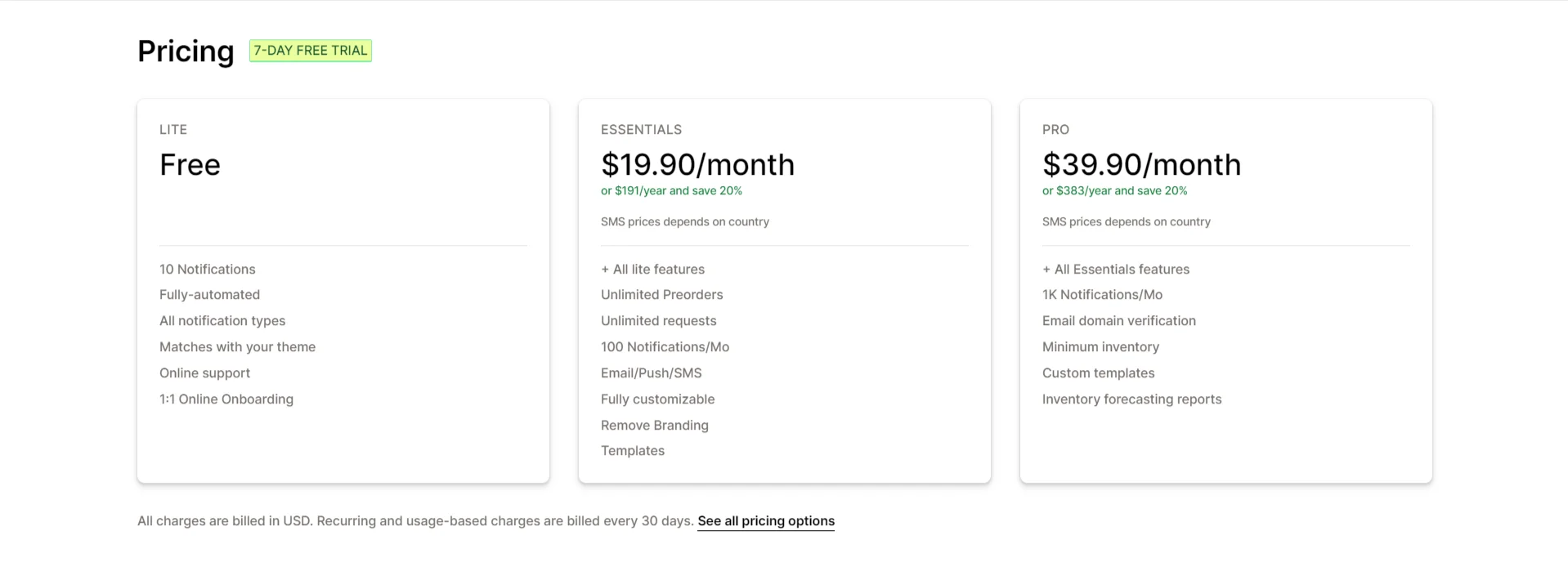Image resolution: width=1568 pixels, height=562 pixels.
Task: Select 'Inventory forecasting reports' feature
Action: [x=1132, y=399]
